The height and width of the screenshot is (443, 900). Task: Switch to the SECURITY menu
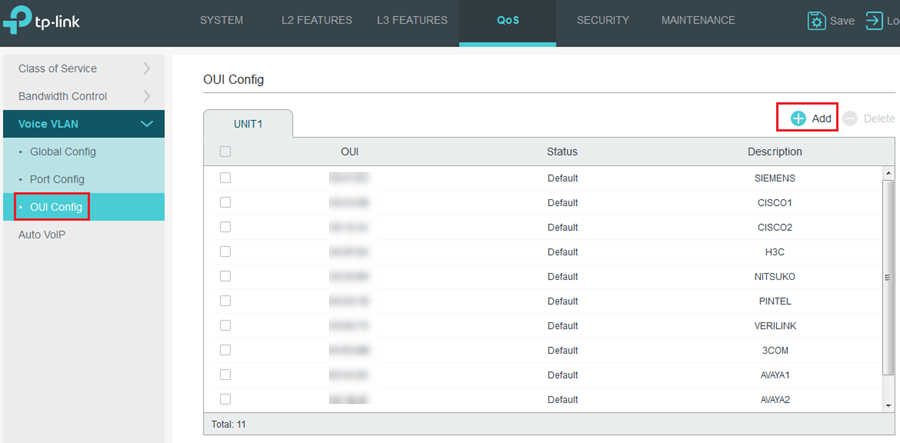click(603, 21)
